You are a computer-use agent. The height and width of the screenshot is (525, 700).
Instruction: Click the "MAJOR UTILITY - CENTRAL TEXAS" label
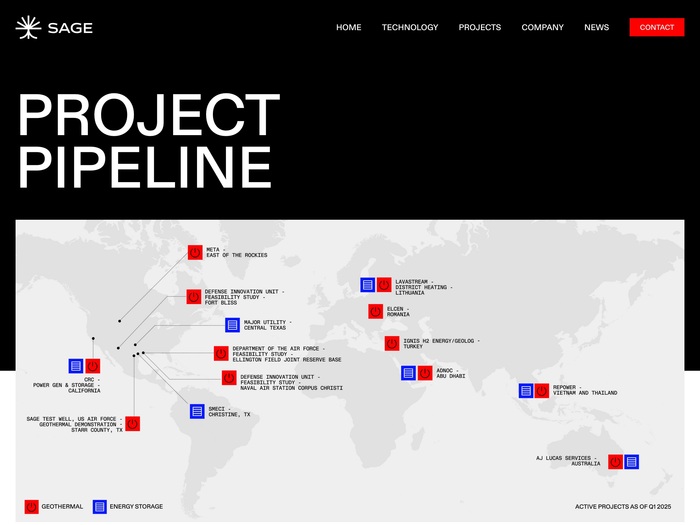pyautogui.click(x=267, y=325)
